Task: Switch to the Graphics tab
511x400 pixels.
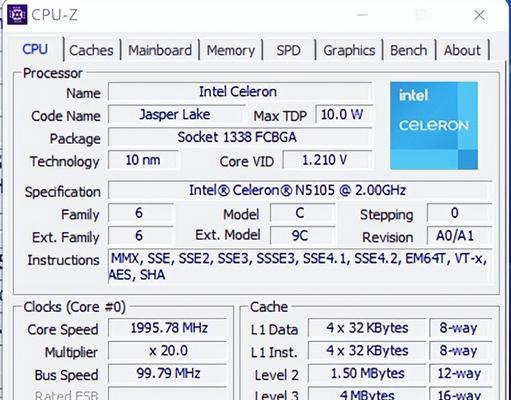Action: (x=349, y=50)
